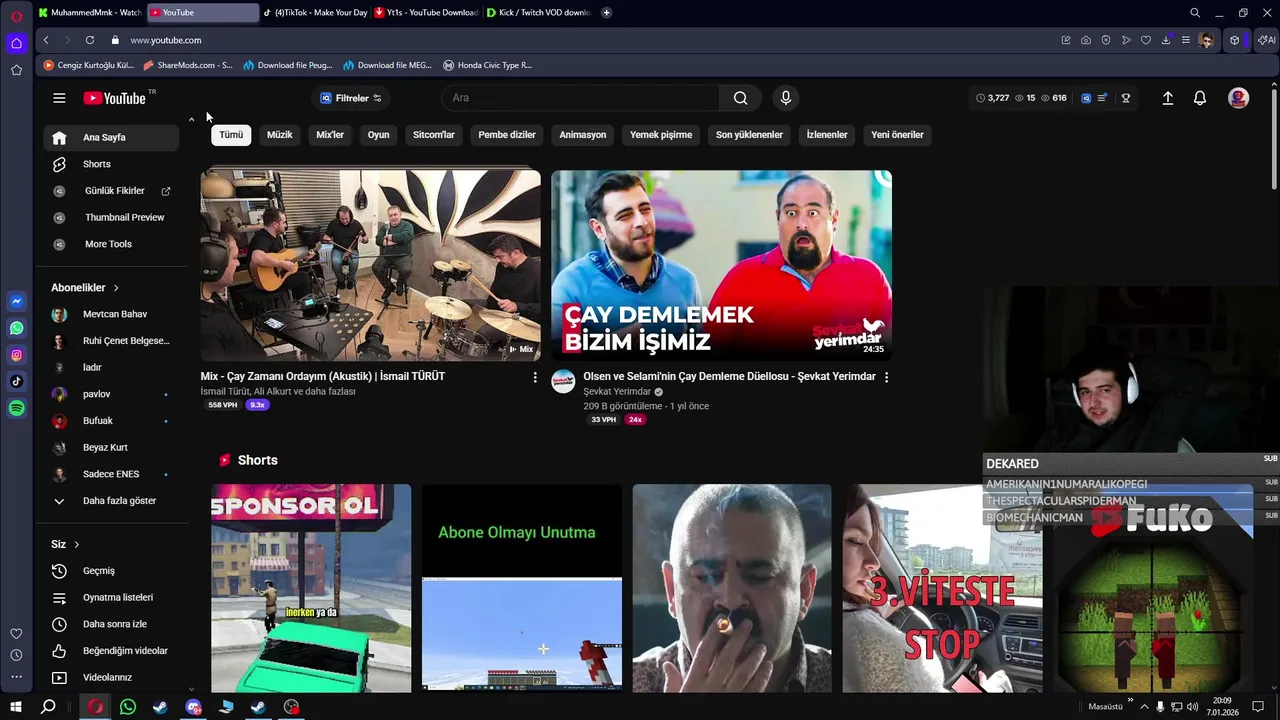
Task: Take a snapshot with Opera's camera icon
Action: click(1086, 40)
